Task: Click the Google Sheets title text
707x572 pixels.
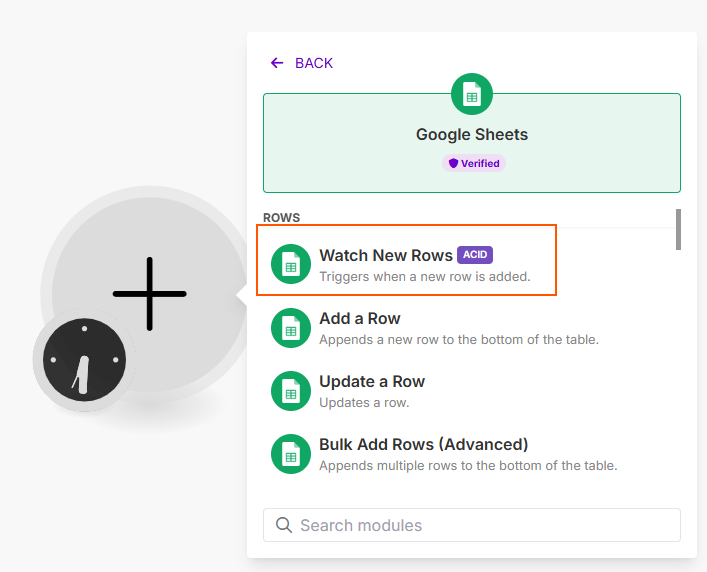Action: (x=472, y=134)
